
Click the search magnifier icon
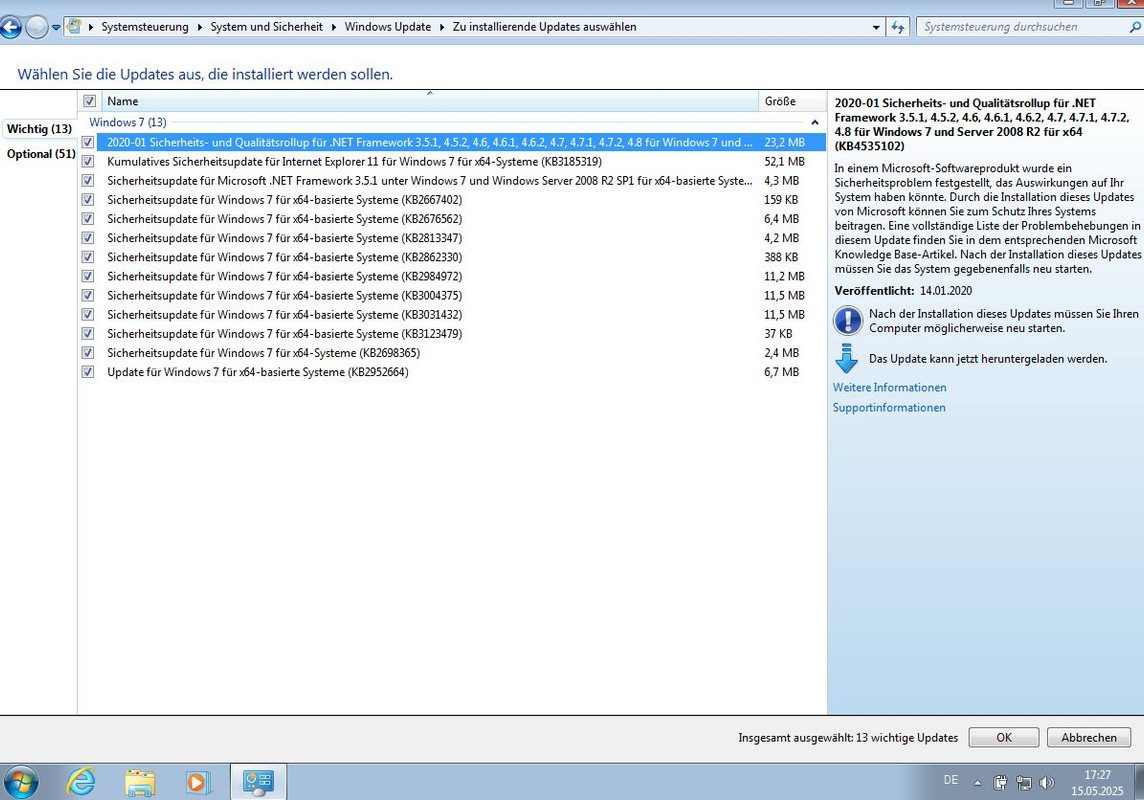[x=1135, y=27]
